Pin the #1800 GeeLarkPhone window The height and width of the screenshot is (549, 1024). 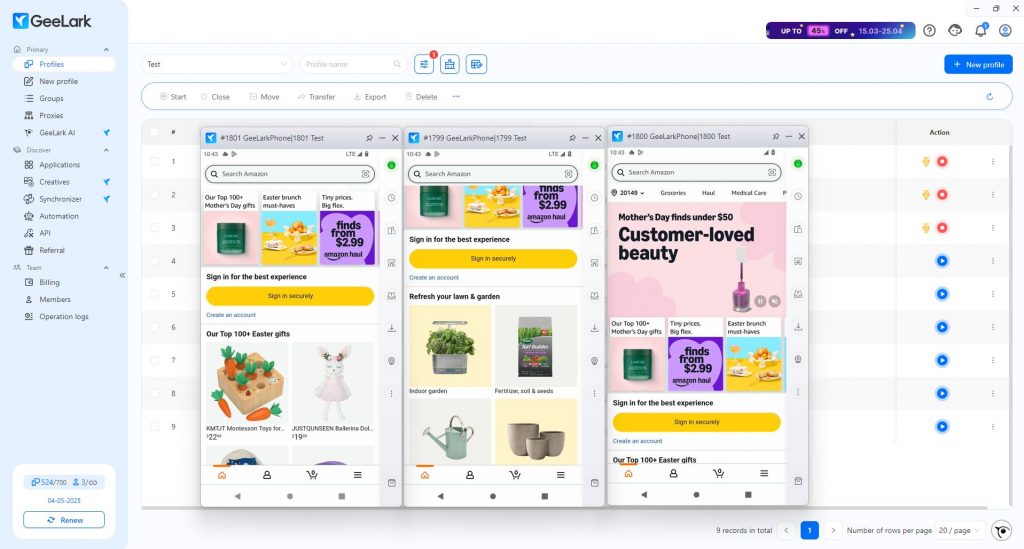pyautogui.click(x=776, y=136)
